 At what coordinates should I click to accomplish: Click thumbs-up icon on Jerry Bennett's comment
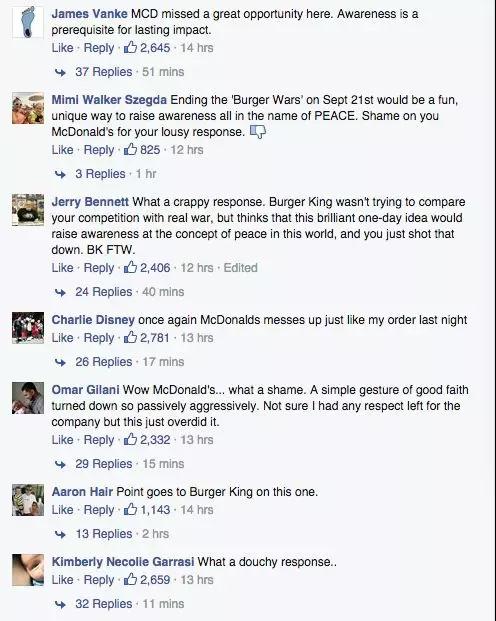pos(130,267)
